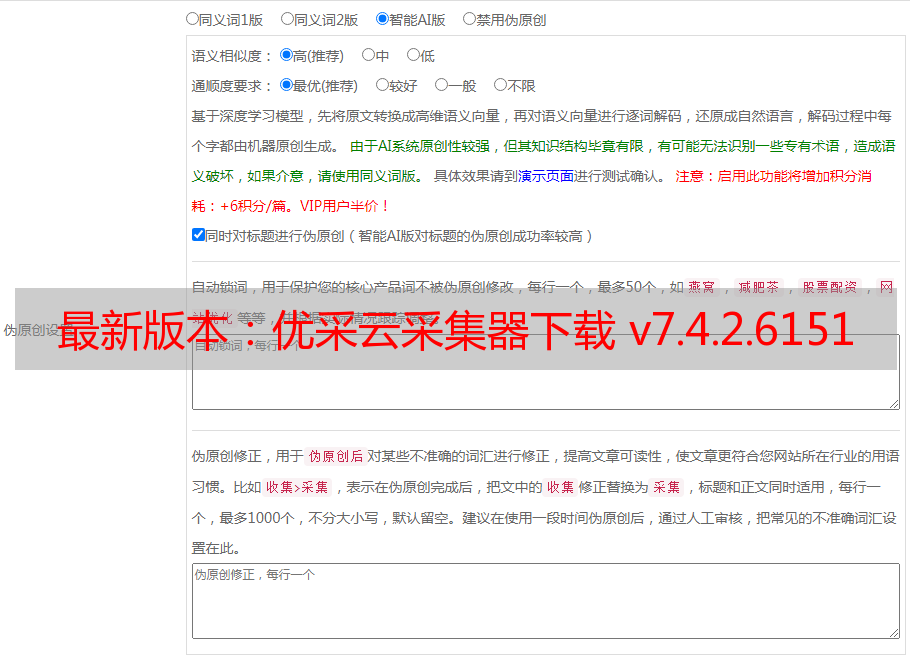Toggle 同时对标题进行伪原创 checkbox

click(198, 235)
